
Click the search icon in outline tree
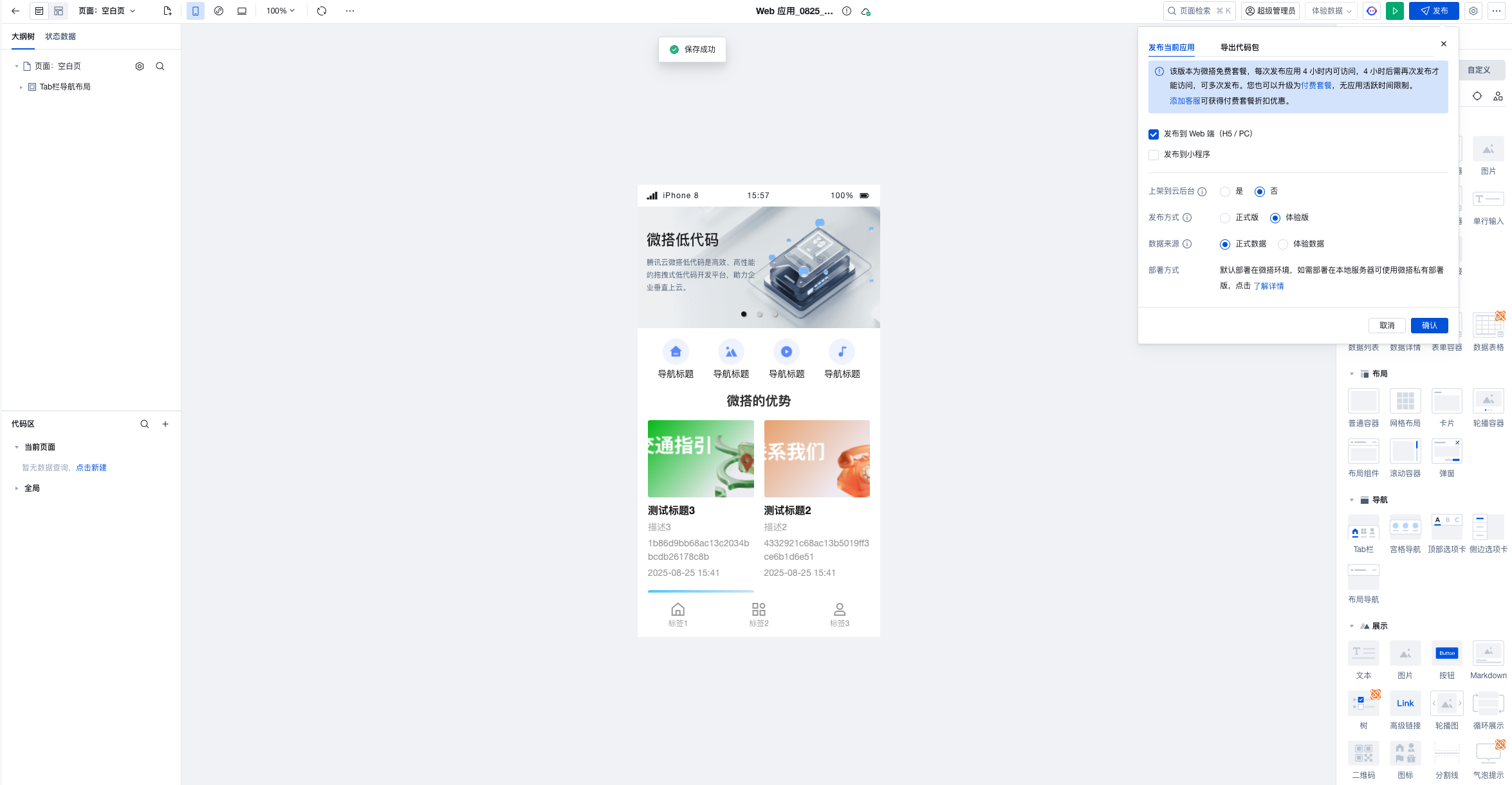pyautogui.click(x=160, y=66)
